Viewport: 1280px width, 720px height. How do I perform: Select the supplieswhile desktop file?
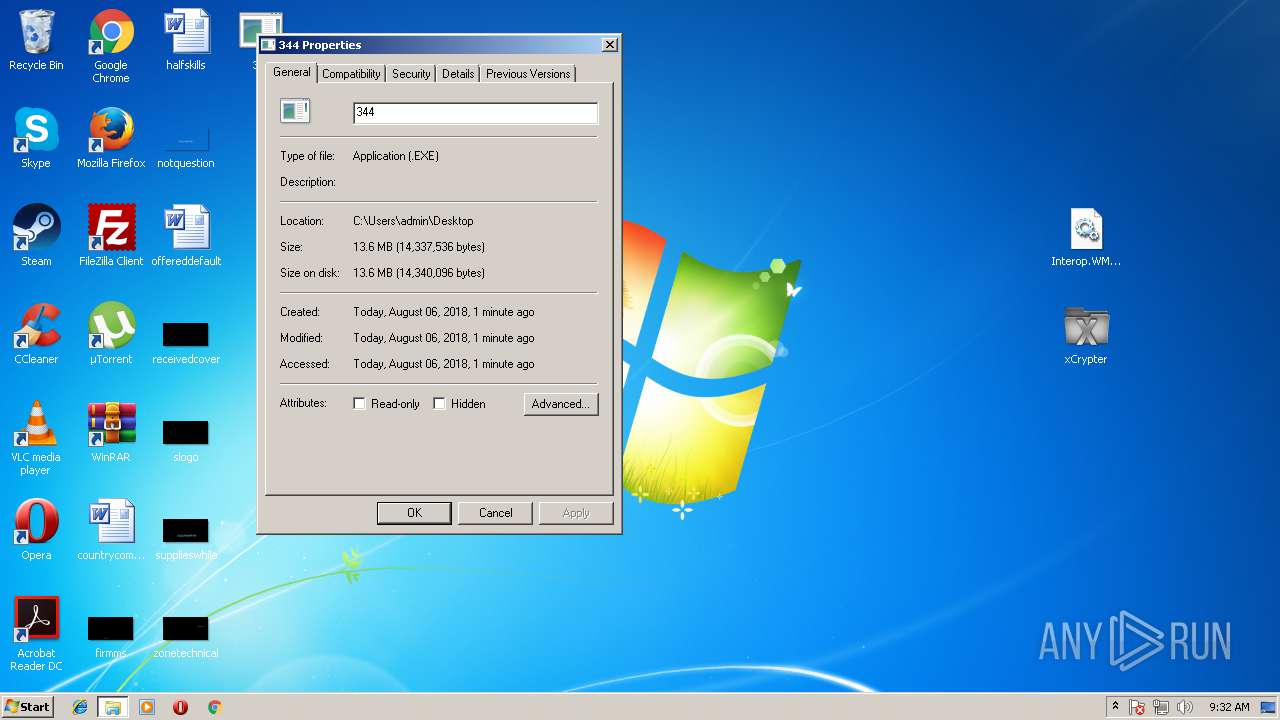(x=186, y=538)
